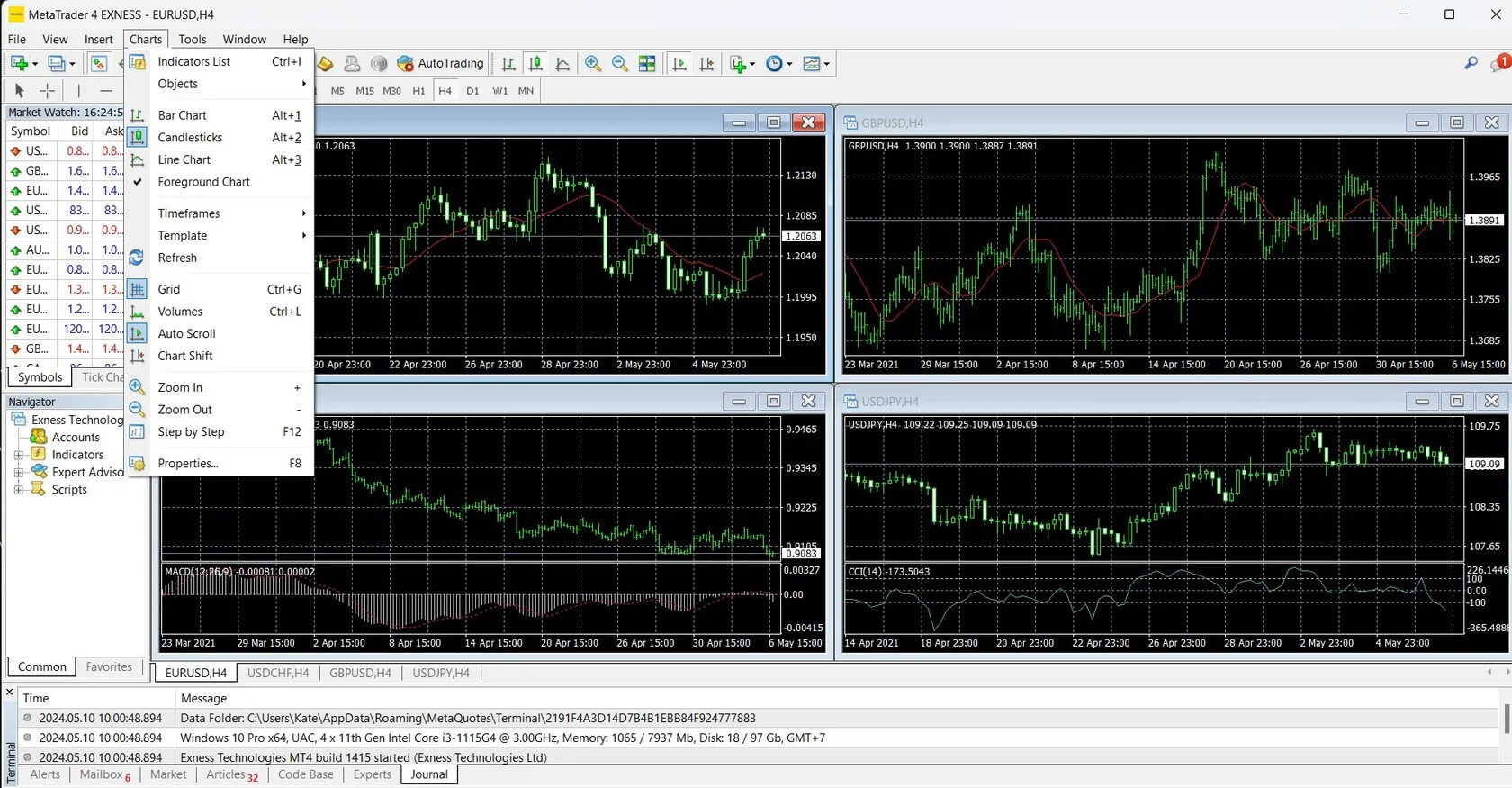Screen dimensions: 1512x788
Task: Click the Market Watch toolbar icon
Action: coord(99,63)
